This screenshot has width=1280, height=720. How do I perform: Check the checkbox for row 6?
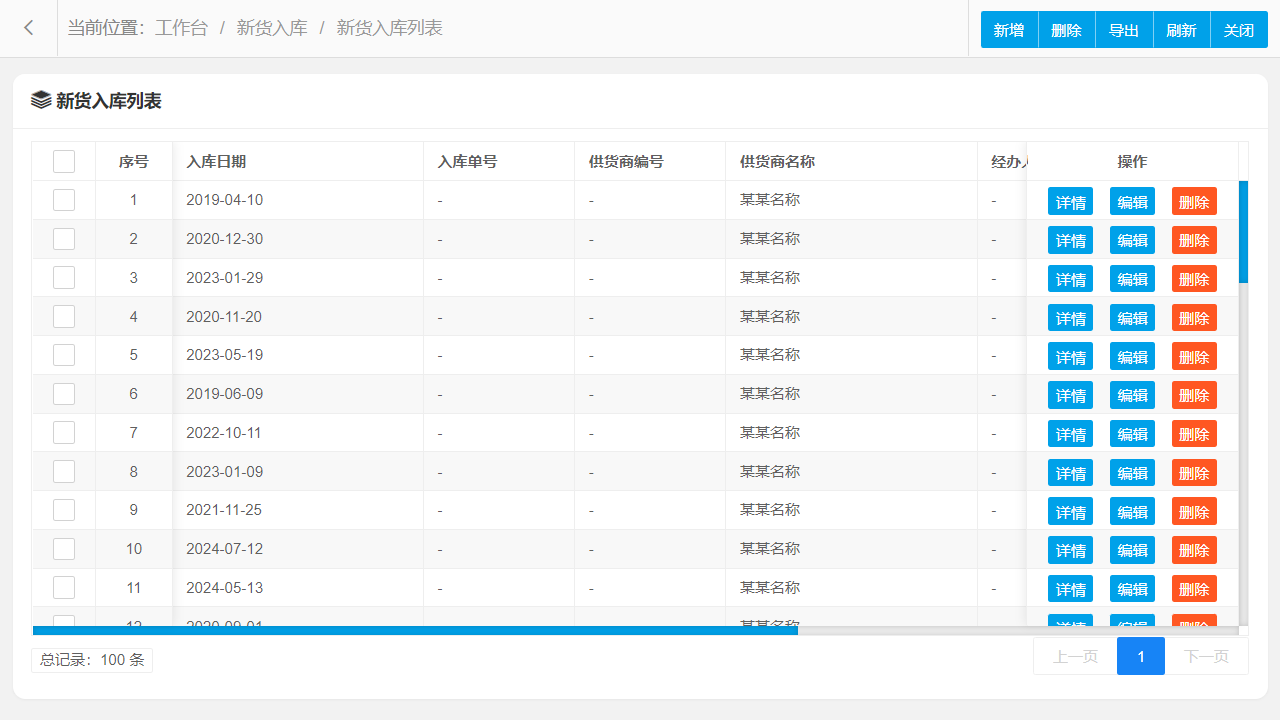pos(64,394)
